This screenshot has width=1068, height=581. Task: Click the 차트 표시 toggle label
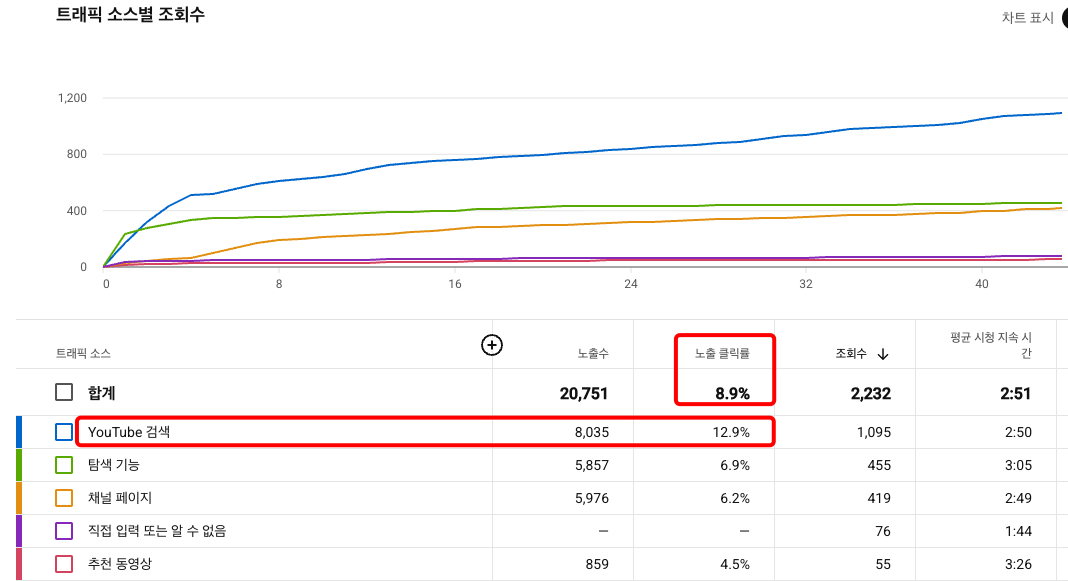click(x=1027, y=18)
